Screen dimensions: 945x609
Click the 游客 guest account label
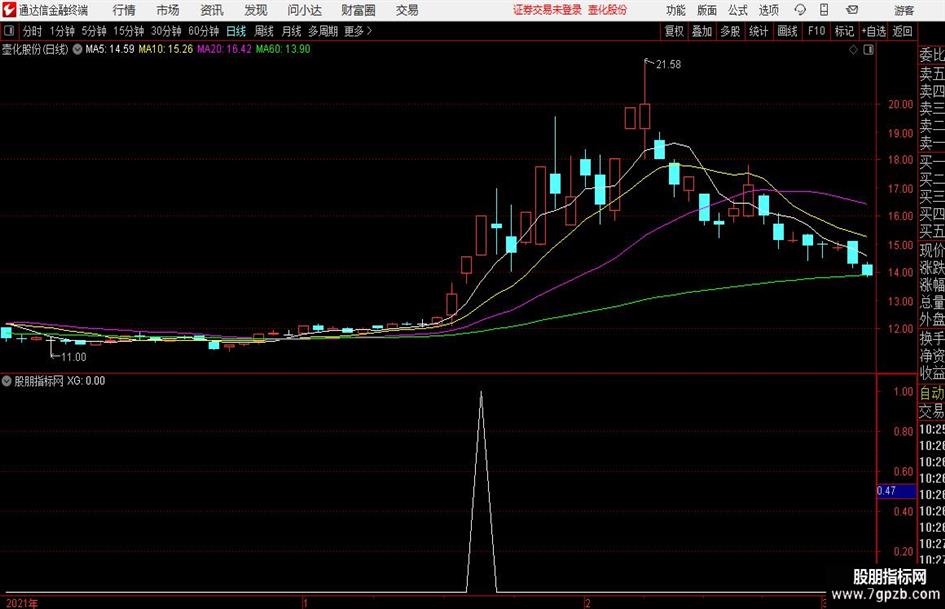coord(904,10)
